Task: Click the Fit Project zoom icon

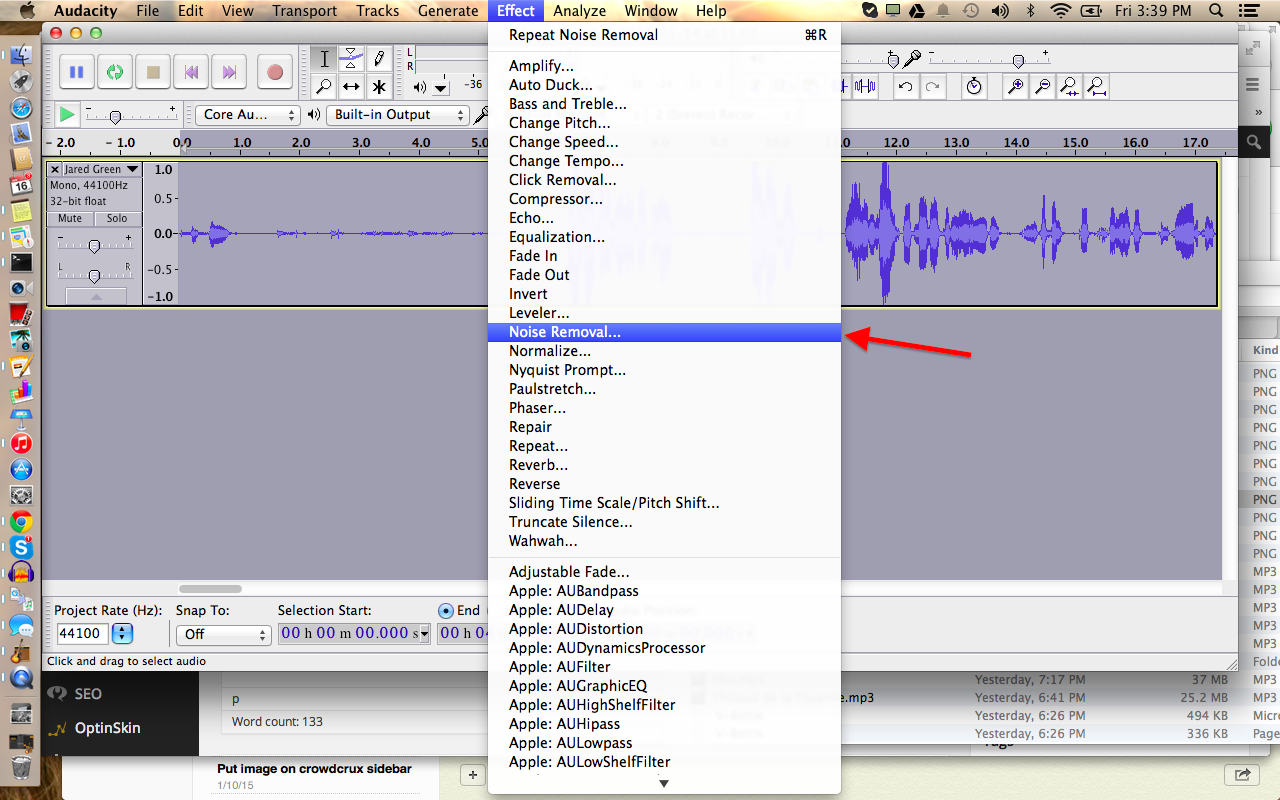Action: click(x=1097, y=86)
